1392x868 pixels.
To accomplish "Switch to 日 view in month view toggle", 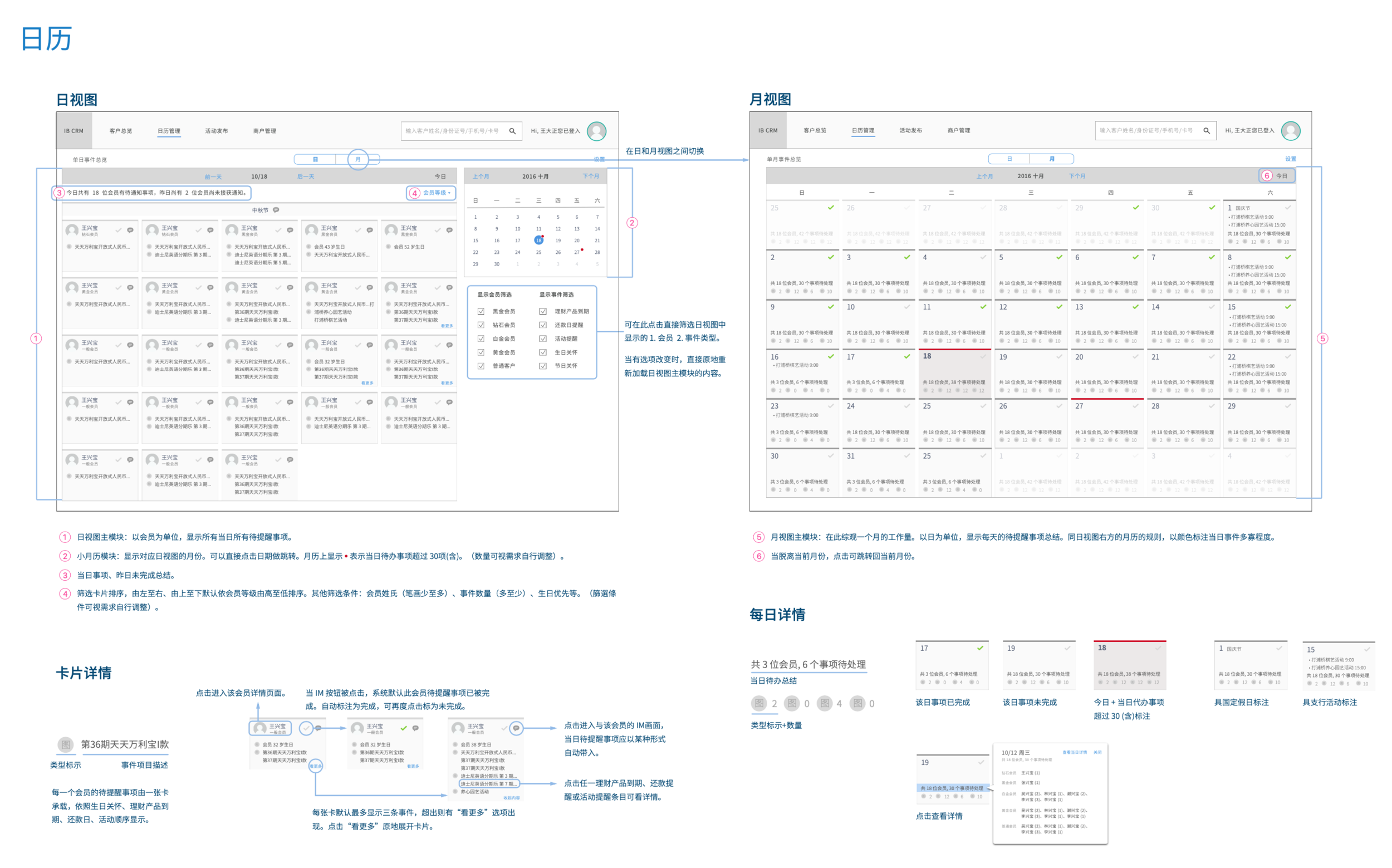I will click(x=1009, y=159).
